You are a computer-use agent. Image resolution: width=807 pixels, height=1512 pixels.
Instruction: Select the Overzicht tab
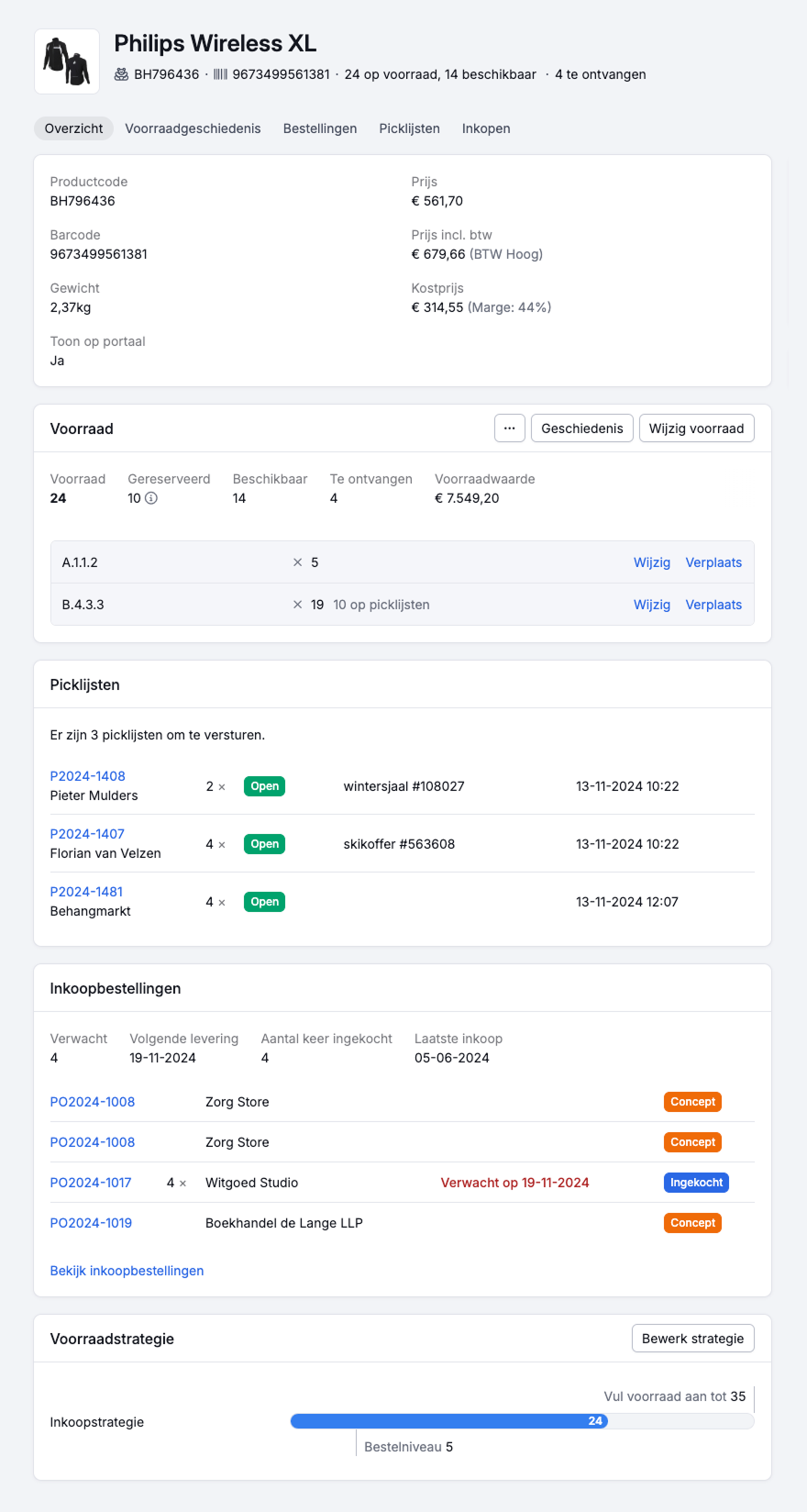click(73, 128)
